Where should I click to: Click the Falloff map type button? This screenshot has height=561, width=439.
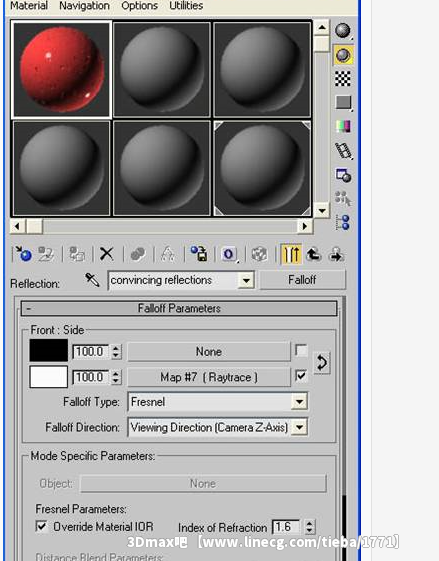(x=302, y=280)
